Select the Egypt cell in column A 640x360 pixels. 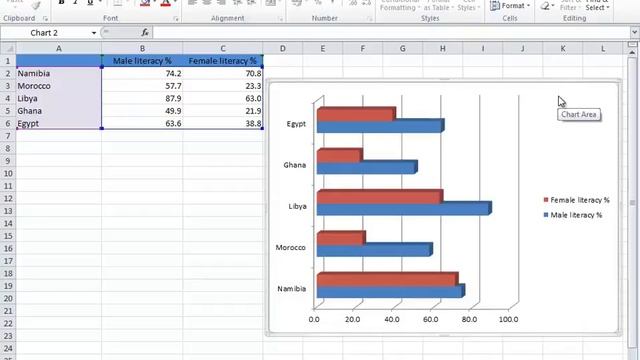(x=59, y=123)
